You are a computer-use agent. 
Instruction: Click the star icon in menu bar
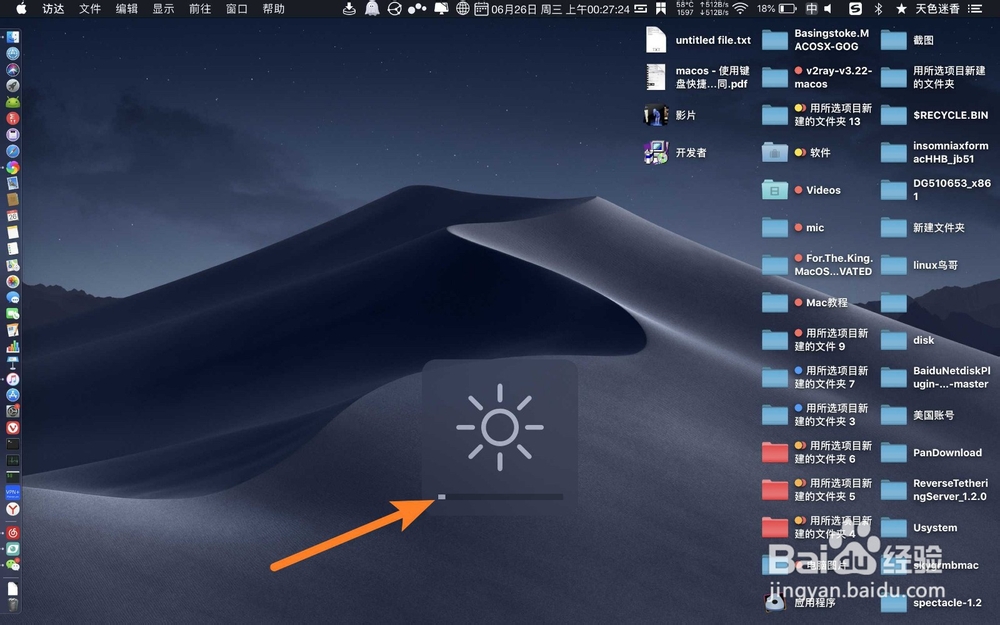[901, 9]
